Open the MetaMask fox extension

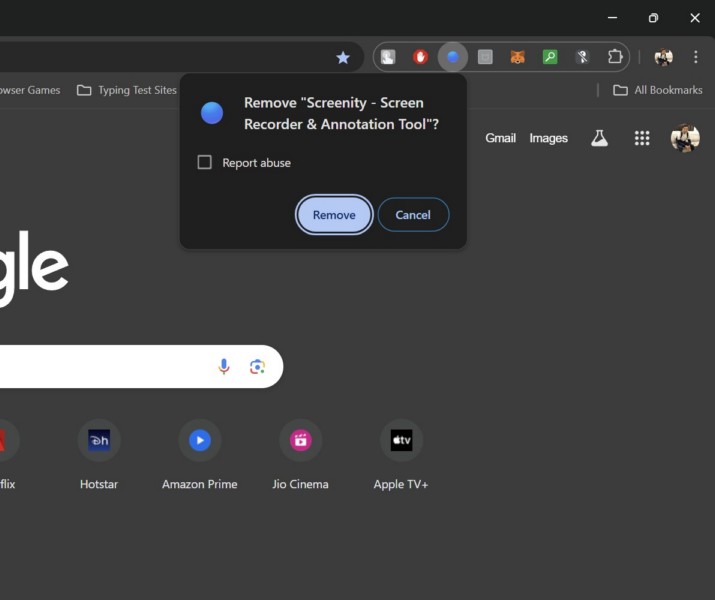click(x=517, y=57)
